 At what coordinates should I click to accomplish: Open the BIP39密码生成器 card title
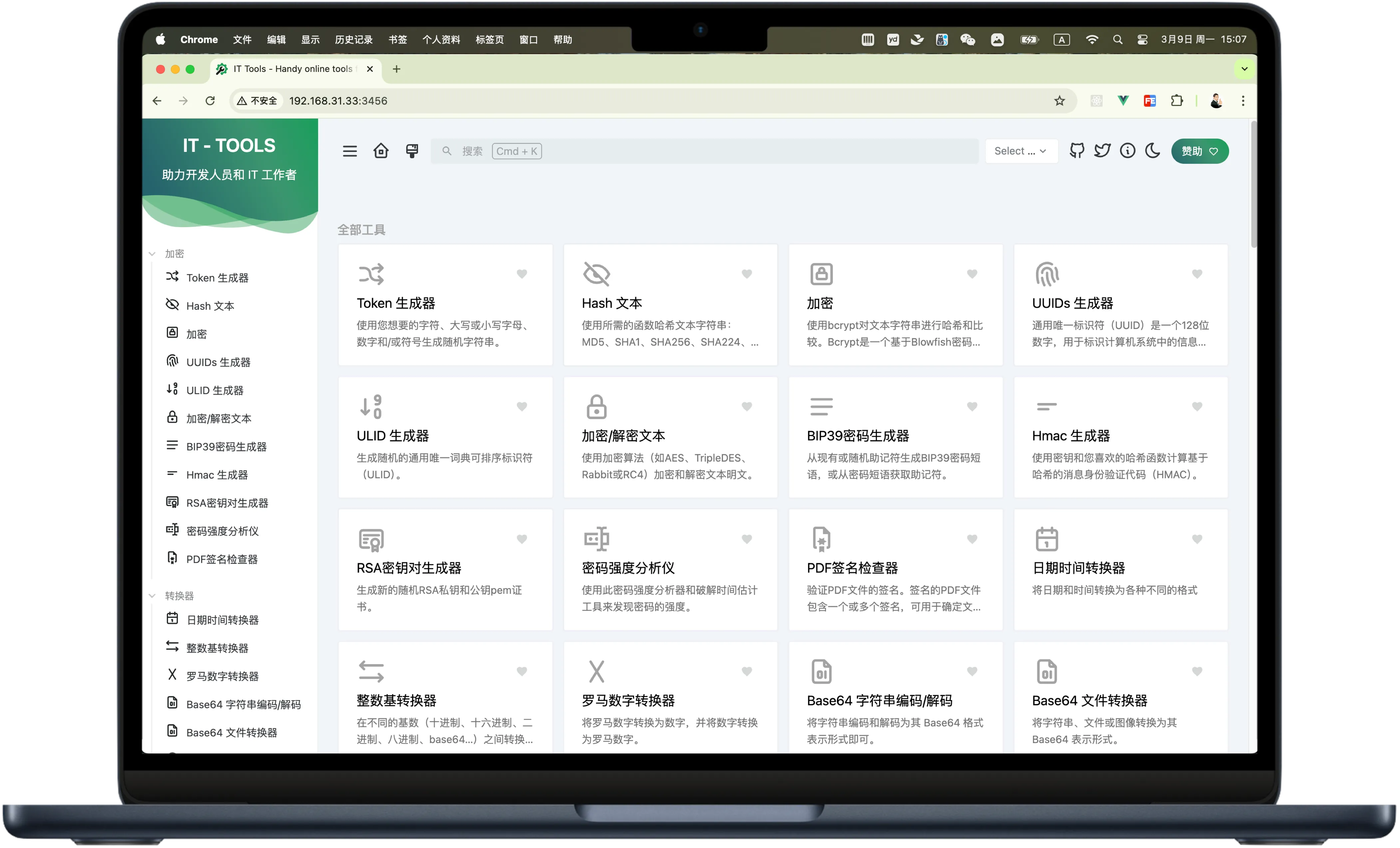[858, 436]
